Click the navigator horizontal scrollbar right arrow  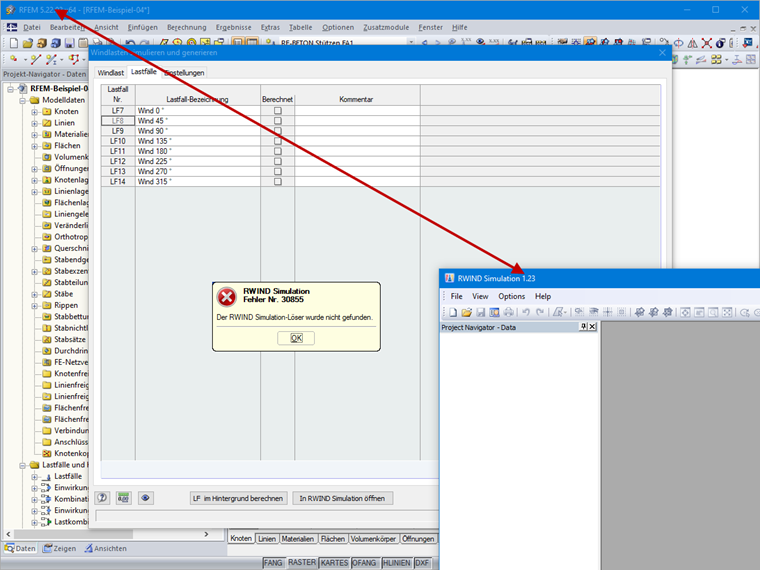206,534
